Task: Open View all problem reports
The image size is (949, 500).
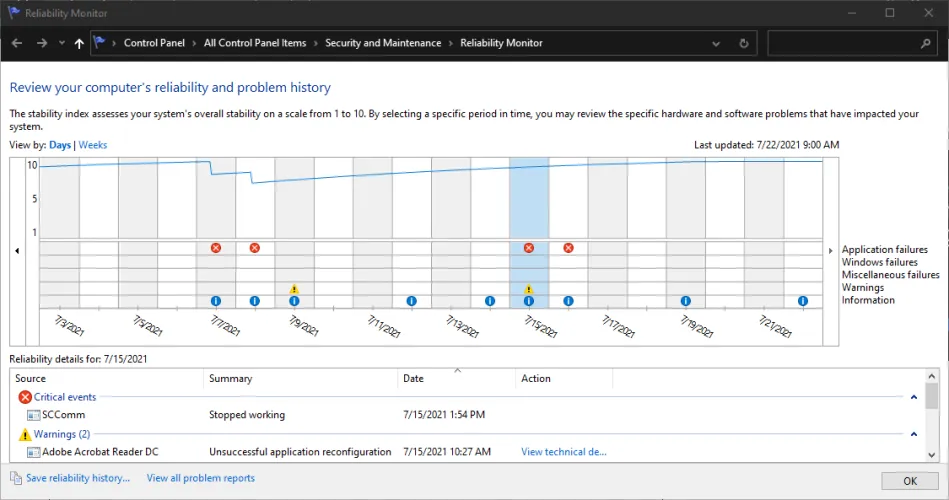Action: [200, 478]
